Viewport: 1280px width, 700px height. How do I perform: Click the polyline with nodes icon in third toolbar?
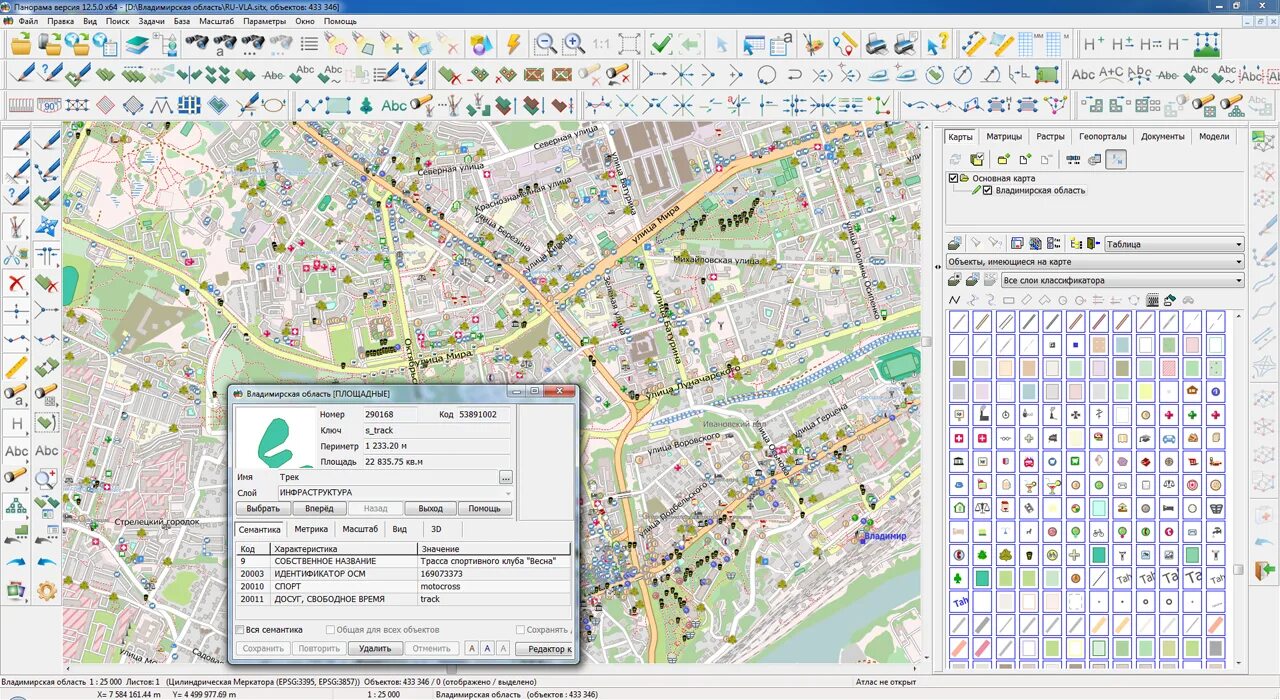[310, 105]
